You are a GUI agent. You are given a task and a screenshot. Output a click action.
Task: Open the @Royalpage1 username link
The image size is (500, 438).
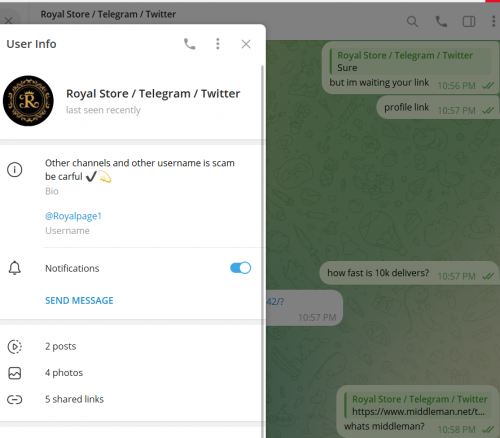[x=73, y=216]
